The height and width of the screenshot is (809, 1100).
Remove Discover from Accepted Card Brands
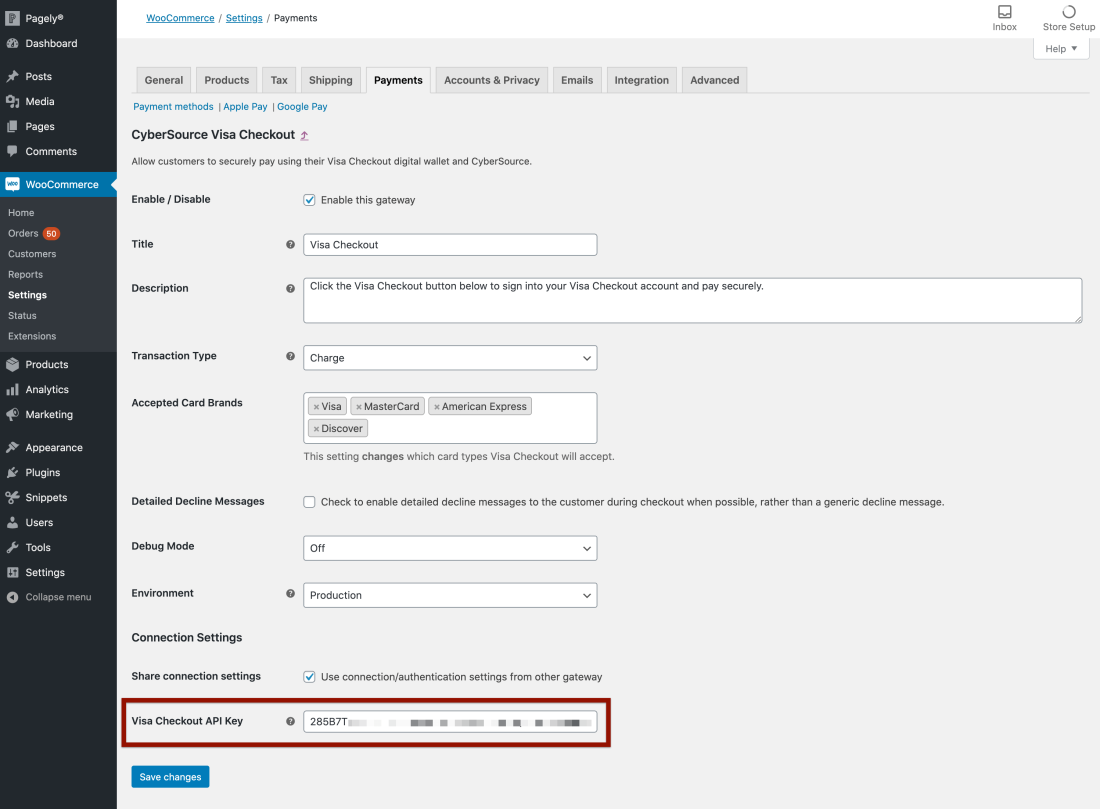tap(317, 427)
